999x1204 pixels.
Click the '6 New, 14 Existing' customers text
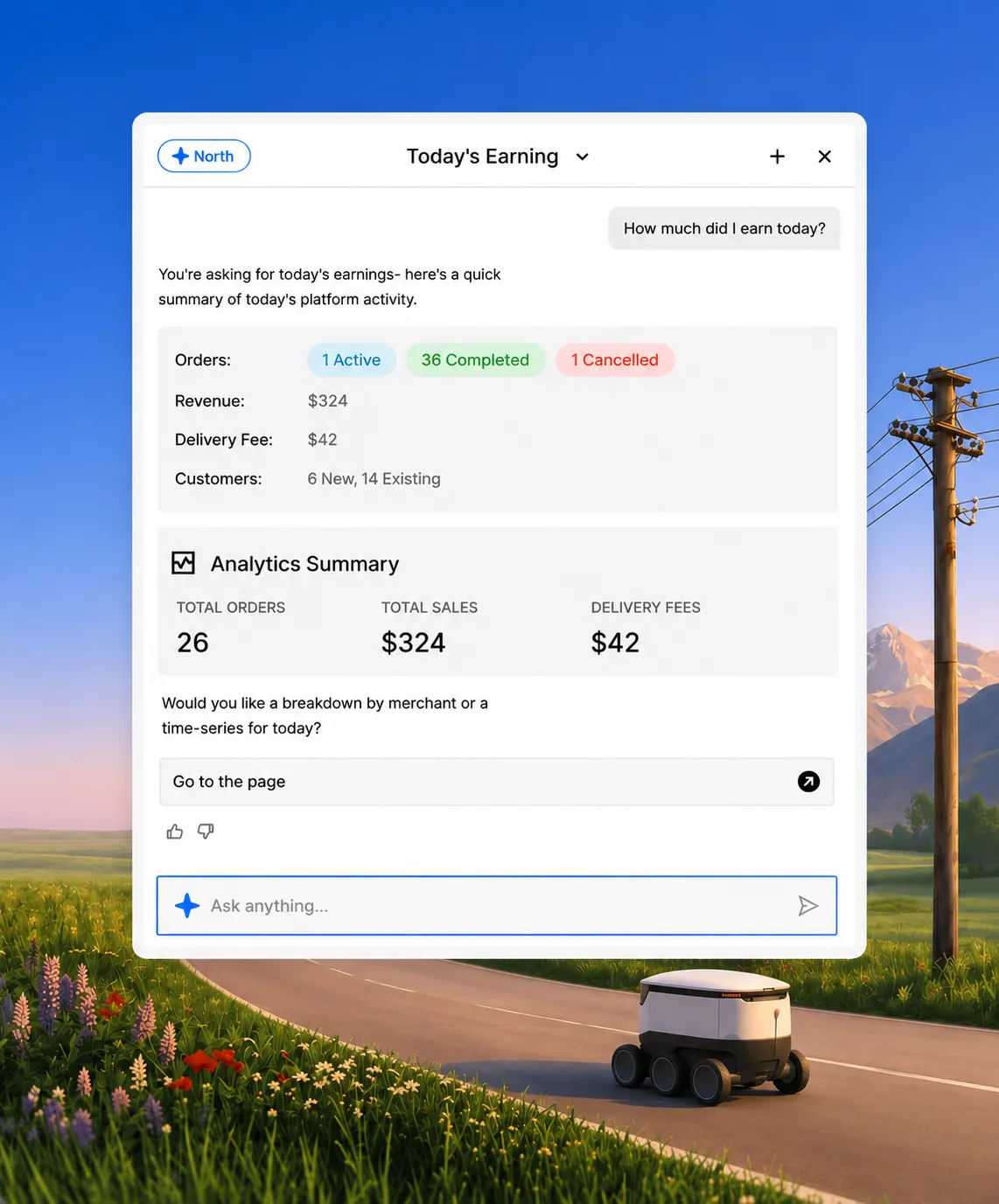(374, 479)
